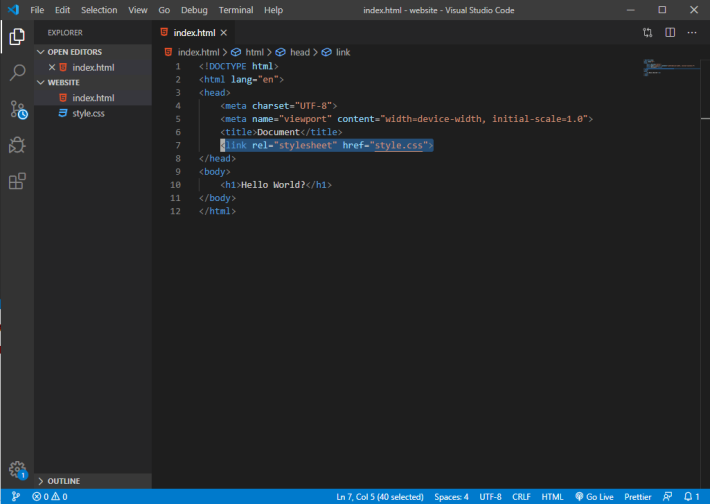This screenshot has height=504, width=710.
Task: Open the File menu
Action: pos(37,10)
